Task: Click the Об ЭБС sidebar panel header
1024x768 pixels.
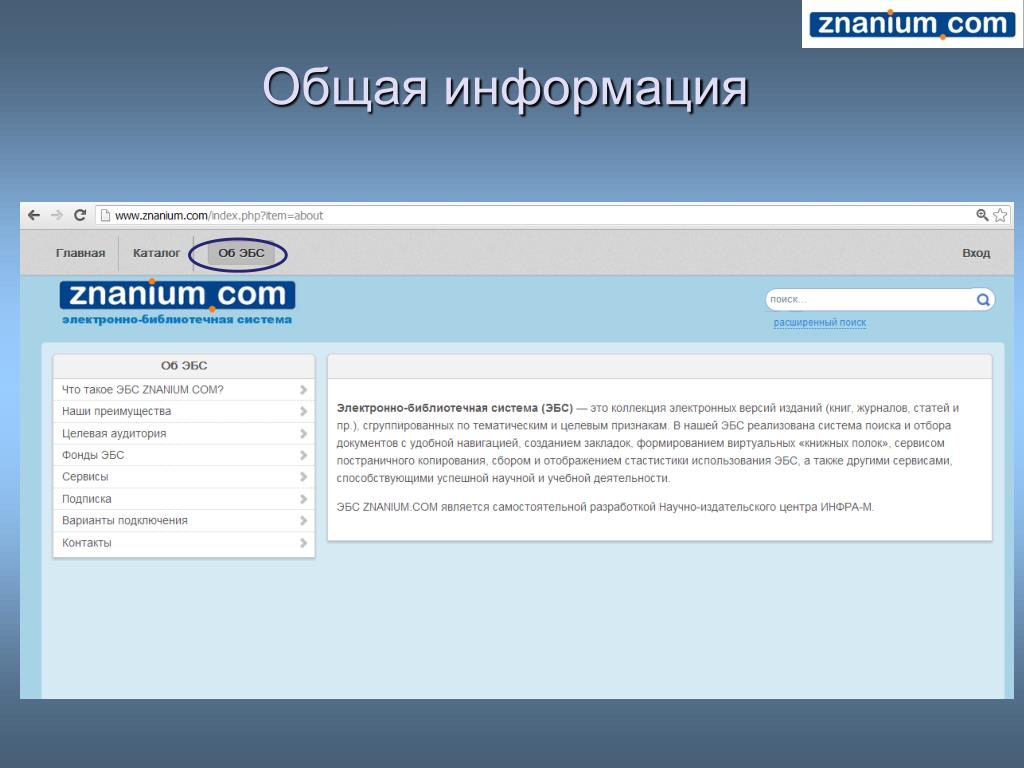Action: click(x=184, y=366)
